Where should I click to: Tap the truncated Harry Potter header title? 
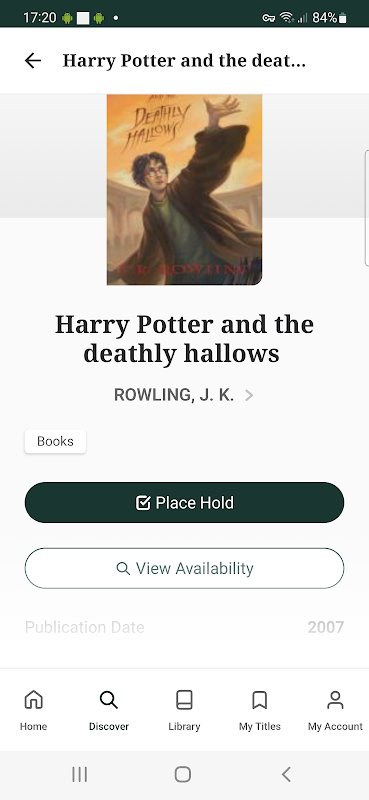(184, 61)
